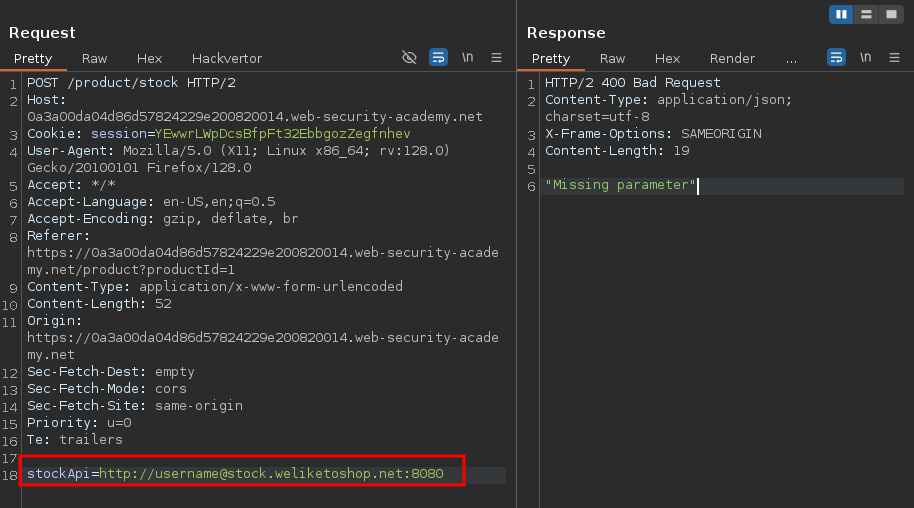Switch to top-bottom split layout
914x508 pixels.
[865, 14]
